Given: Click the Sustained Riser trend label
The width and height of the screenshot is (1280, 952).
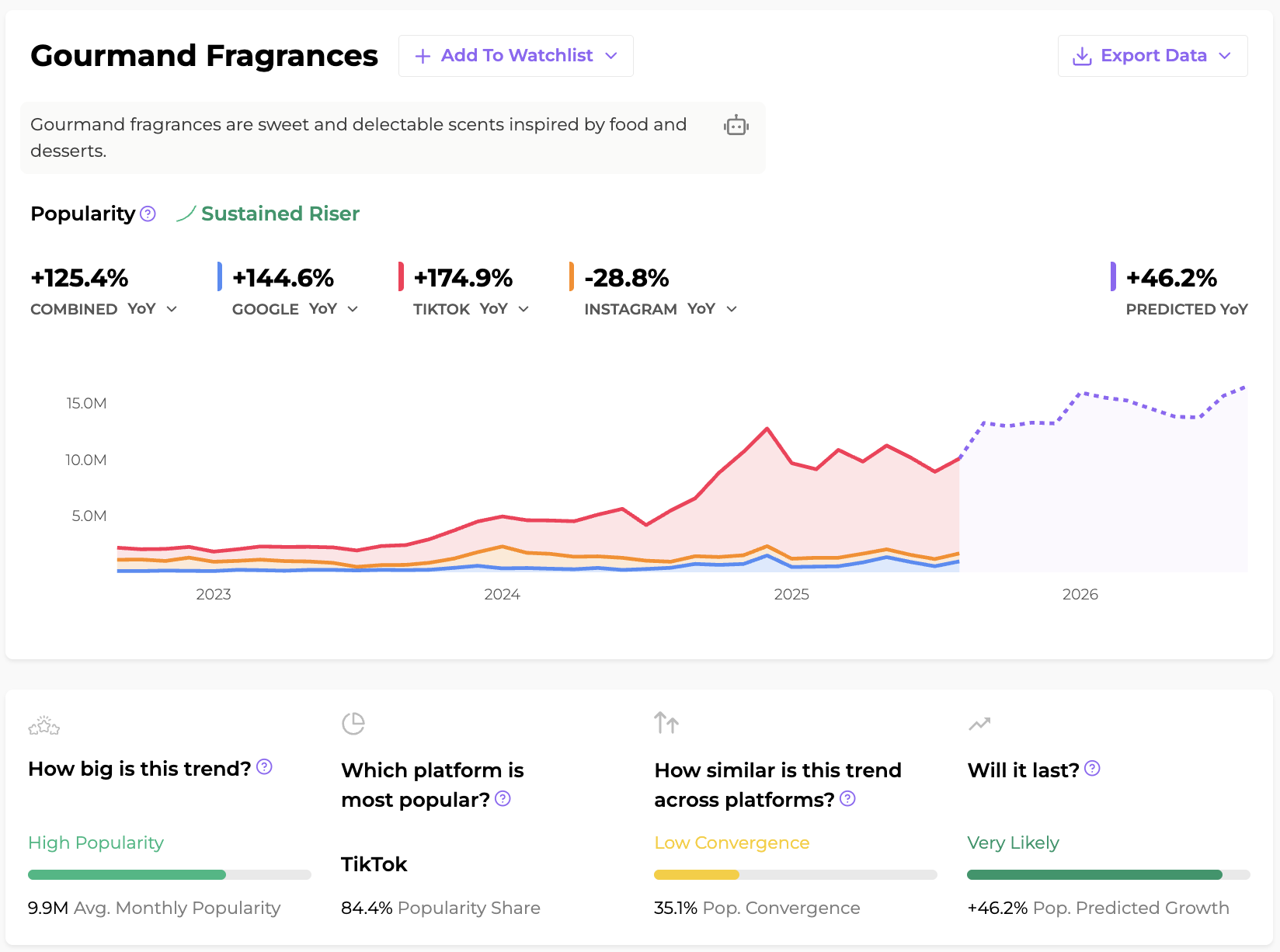Looking at the screenshot, I should tap(280, 214).
